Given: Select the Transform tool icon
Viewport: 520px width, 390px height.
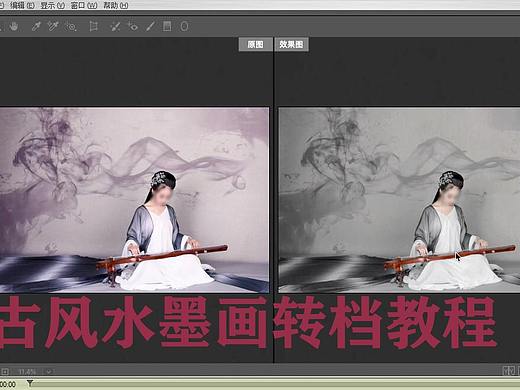Looking at the screenshot, I should [x=94, y=26].
